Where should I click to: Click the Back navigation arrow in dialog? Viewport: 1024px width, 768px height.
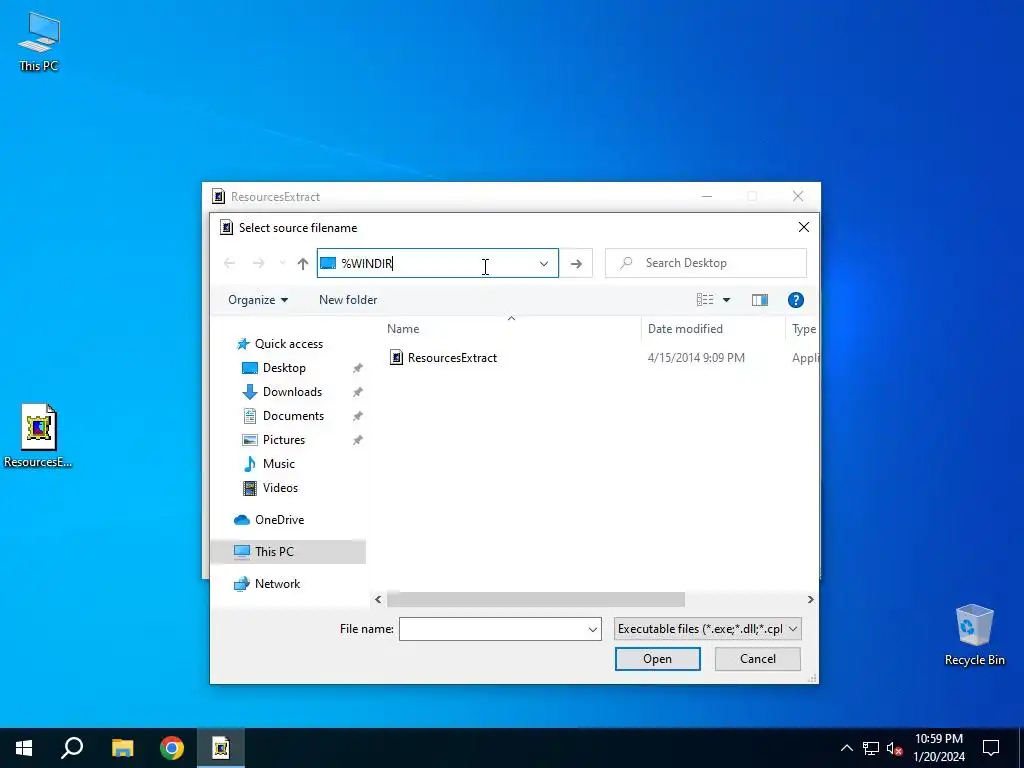229,263
